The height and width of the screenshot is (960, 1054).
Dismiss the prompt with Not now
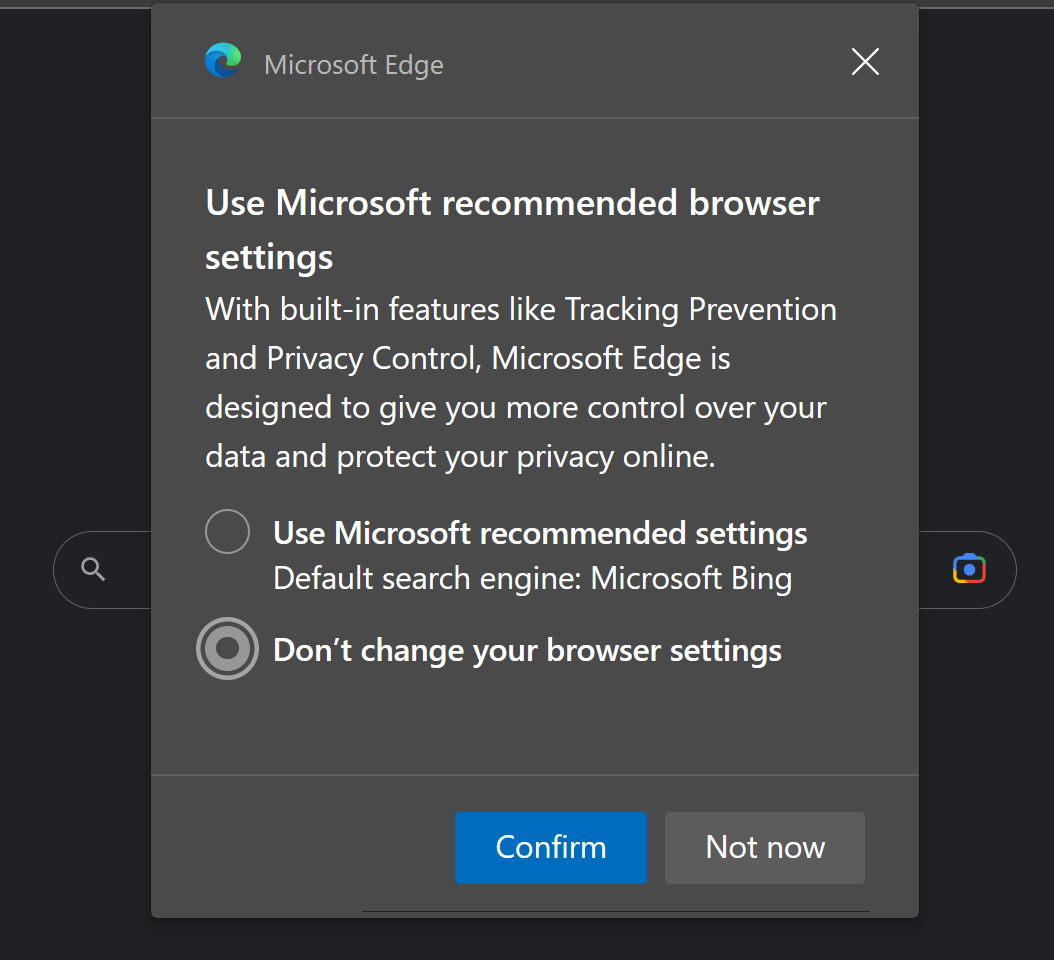[764, 847]
